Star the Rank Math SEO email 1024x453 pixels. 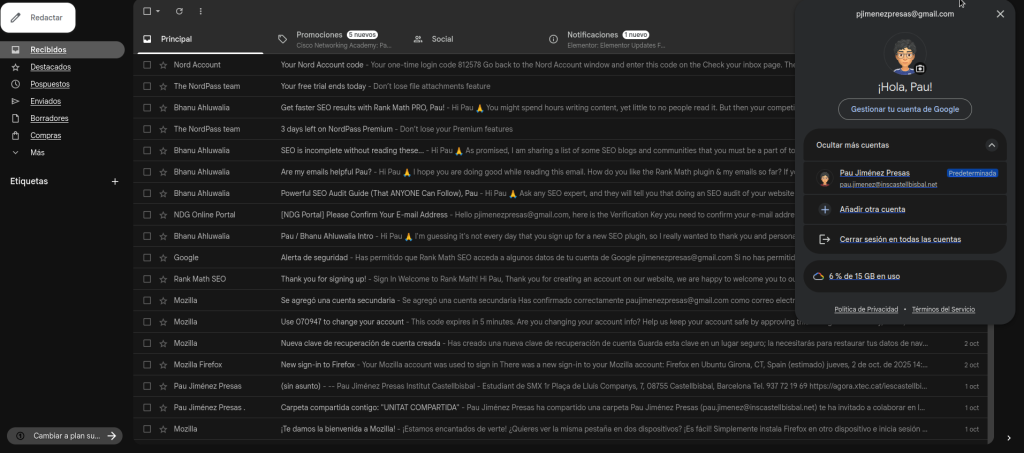click(163, 279)
